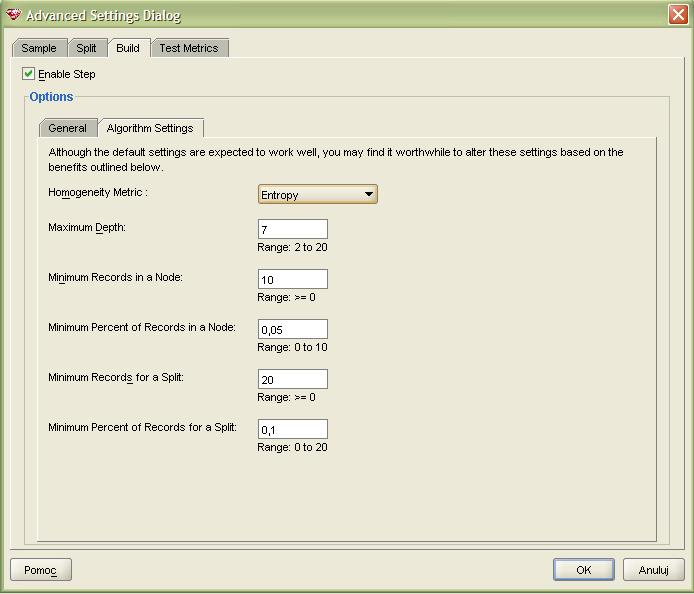Switch to the Split tab
Screen dimensions: 694x594
tap(87, 48)
